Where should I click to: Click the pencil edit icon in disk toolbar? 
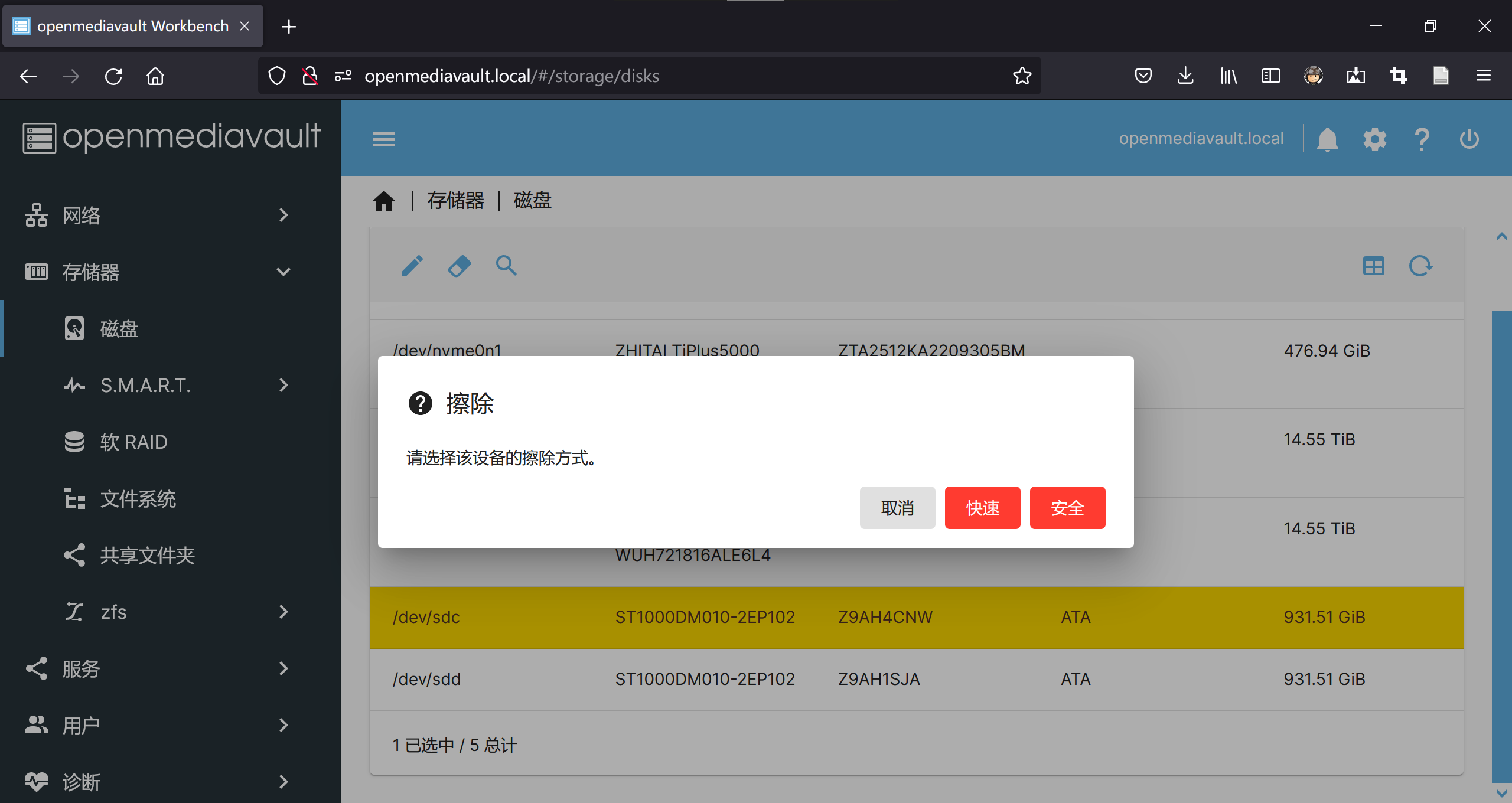click(x=412, y=266)
